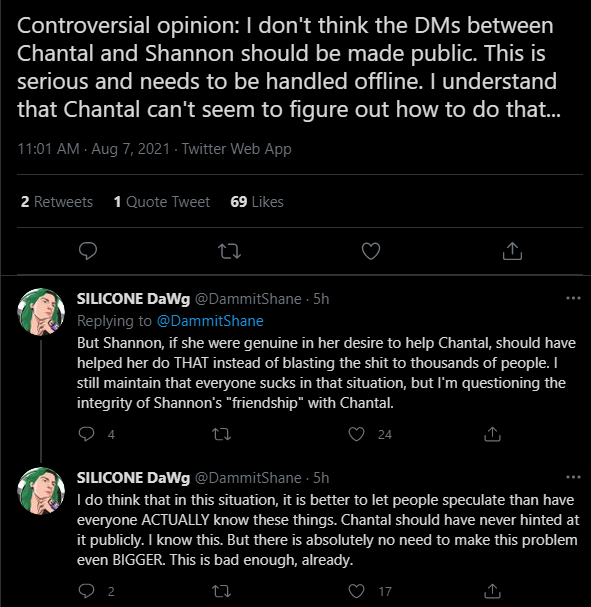Reply to the main tweet

pos(88,251)
